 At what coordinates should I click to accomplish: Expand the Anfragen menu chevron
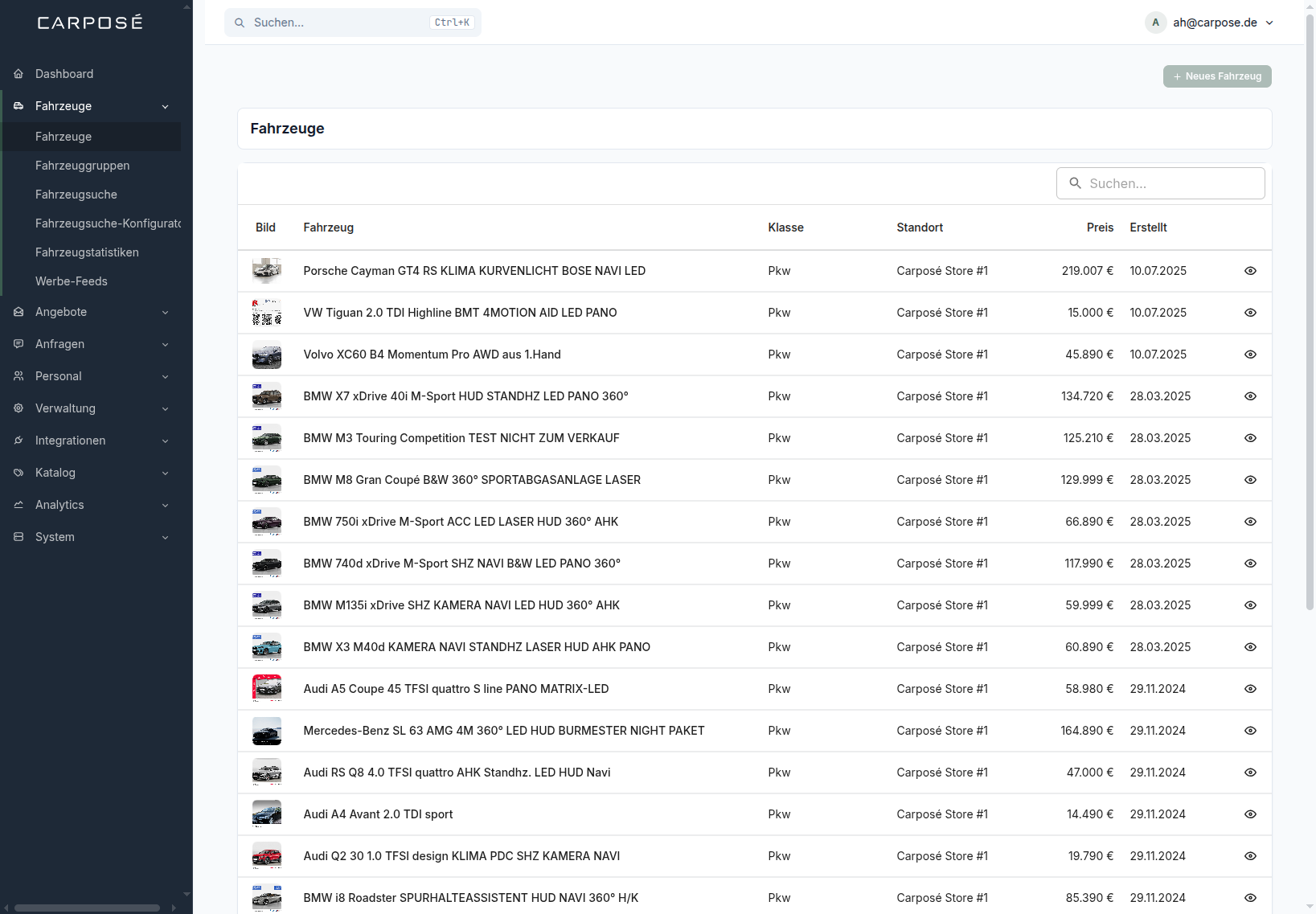pyautogui.click(x=166, y=344)
